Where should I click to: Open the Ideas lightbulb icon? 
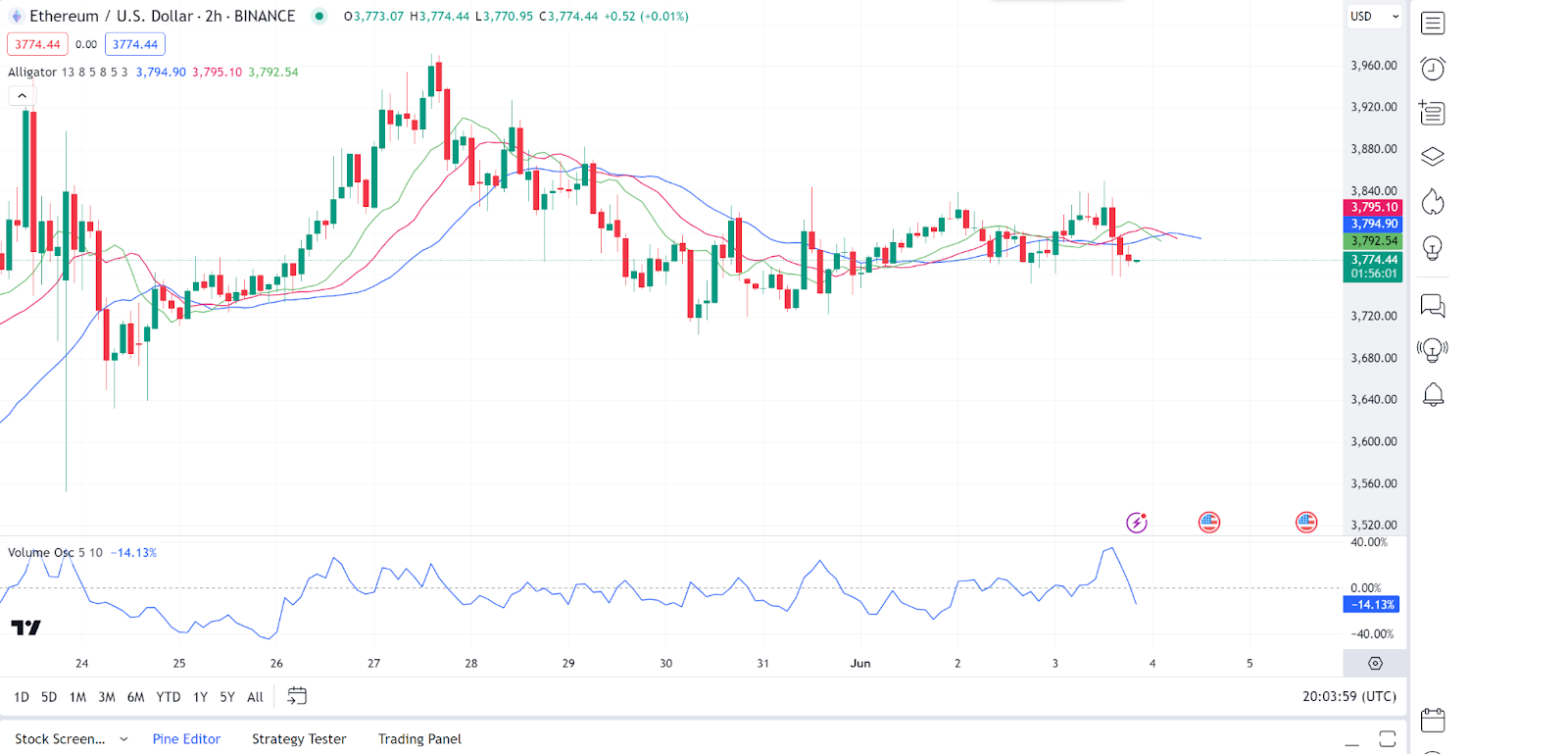pyautogui.click(x=1433, y=248)
